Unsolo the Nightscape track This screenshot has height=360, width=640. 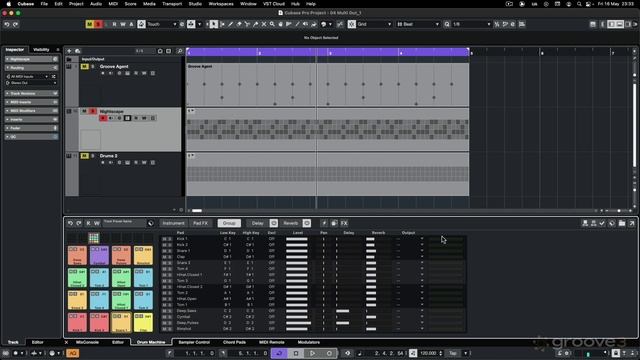(93, 111)
